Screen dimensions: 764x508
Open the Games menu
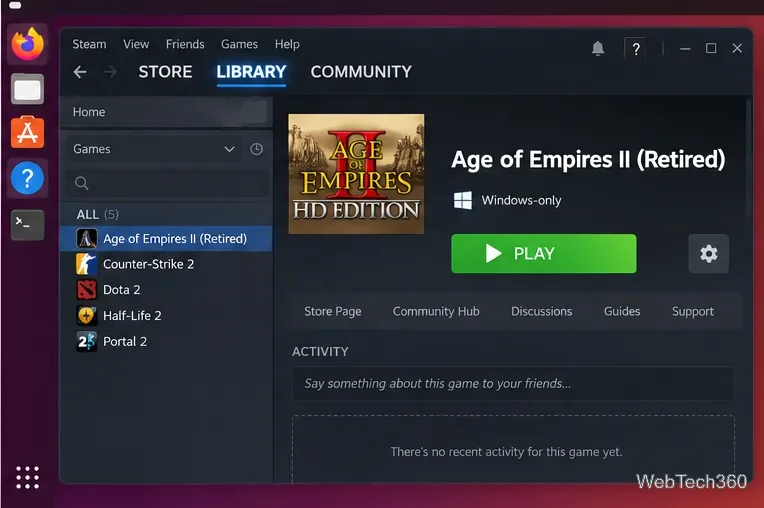pos(239,44)
